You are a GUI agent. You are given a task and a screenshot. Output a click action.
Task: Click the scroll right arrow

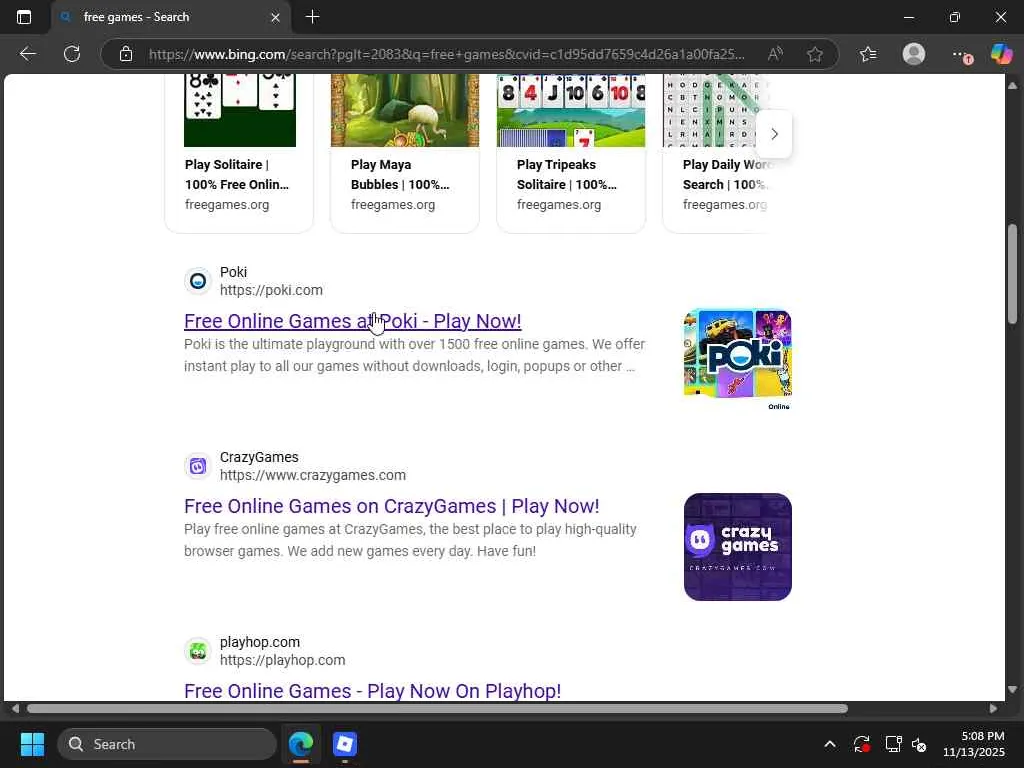point(993,709)
